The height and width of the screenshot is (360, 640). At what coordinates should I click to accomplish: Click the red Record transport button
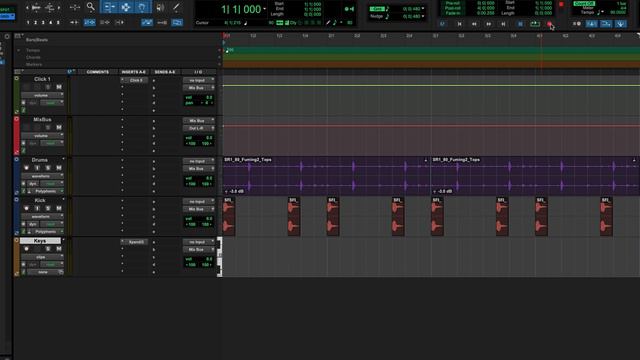click(x=549, y=24)
